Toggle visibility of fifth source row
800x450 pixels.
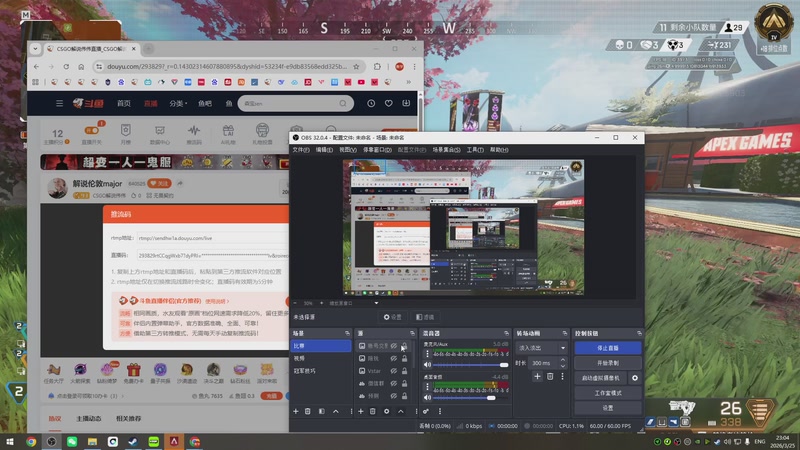(393, 396)
